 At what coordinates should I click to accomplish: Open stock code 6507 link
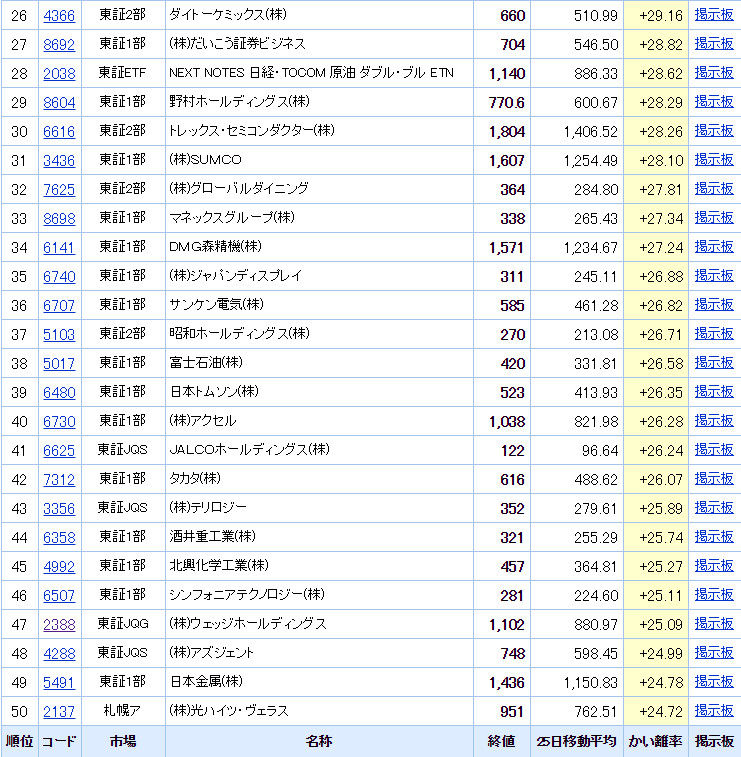(x=59, y=595)
